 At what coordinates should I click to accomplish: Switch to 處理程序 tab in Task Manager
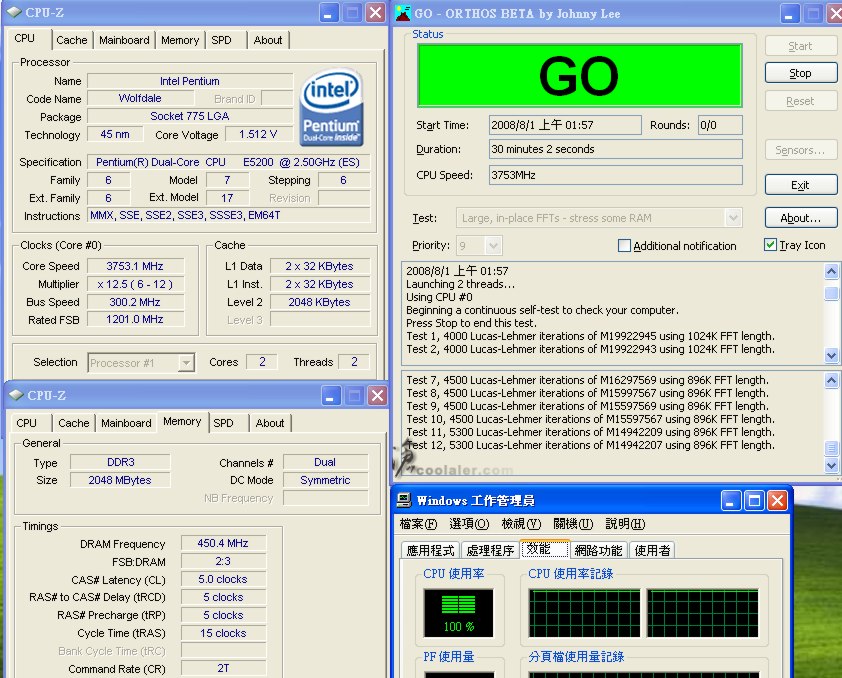point(490,550)
